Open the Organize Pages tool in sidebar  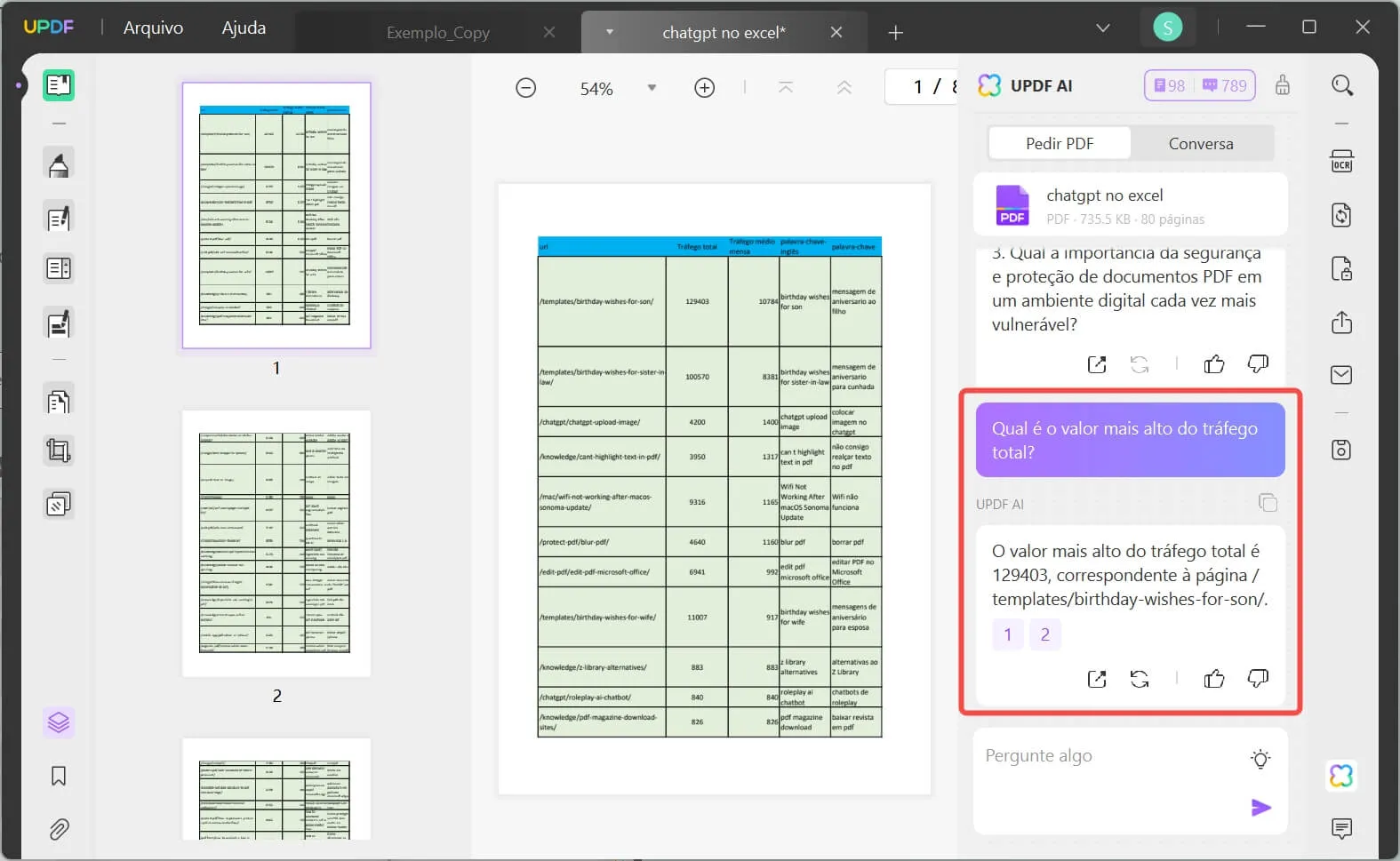[59, 268]
